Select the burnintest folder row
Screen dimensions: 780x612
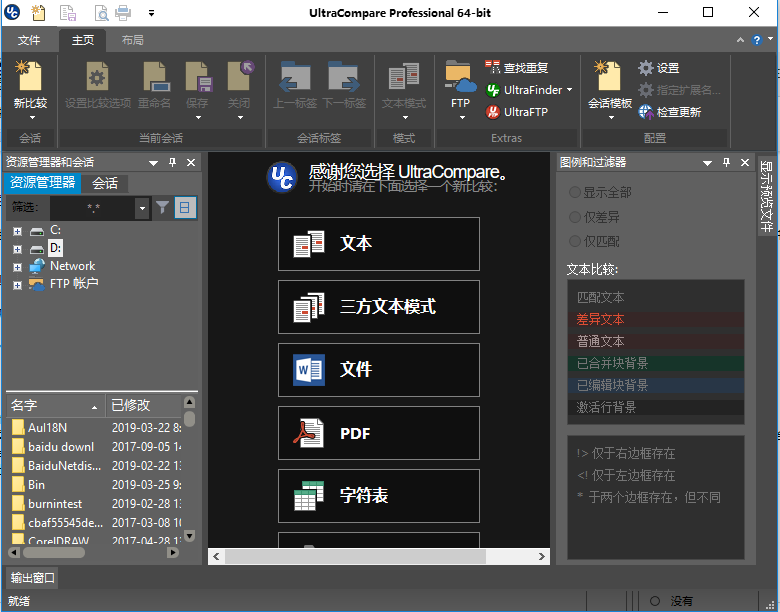[95, 504]
